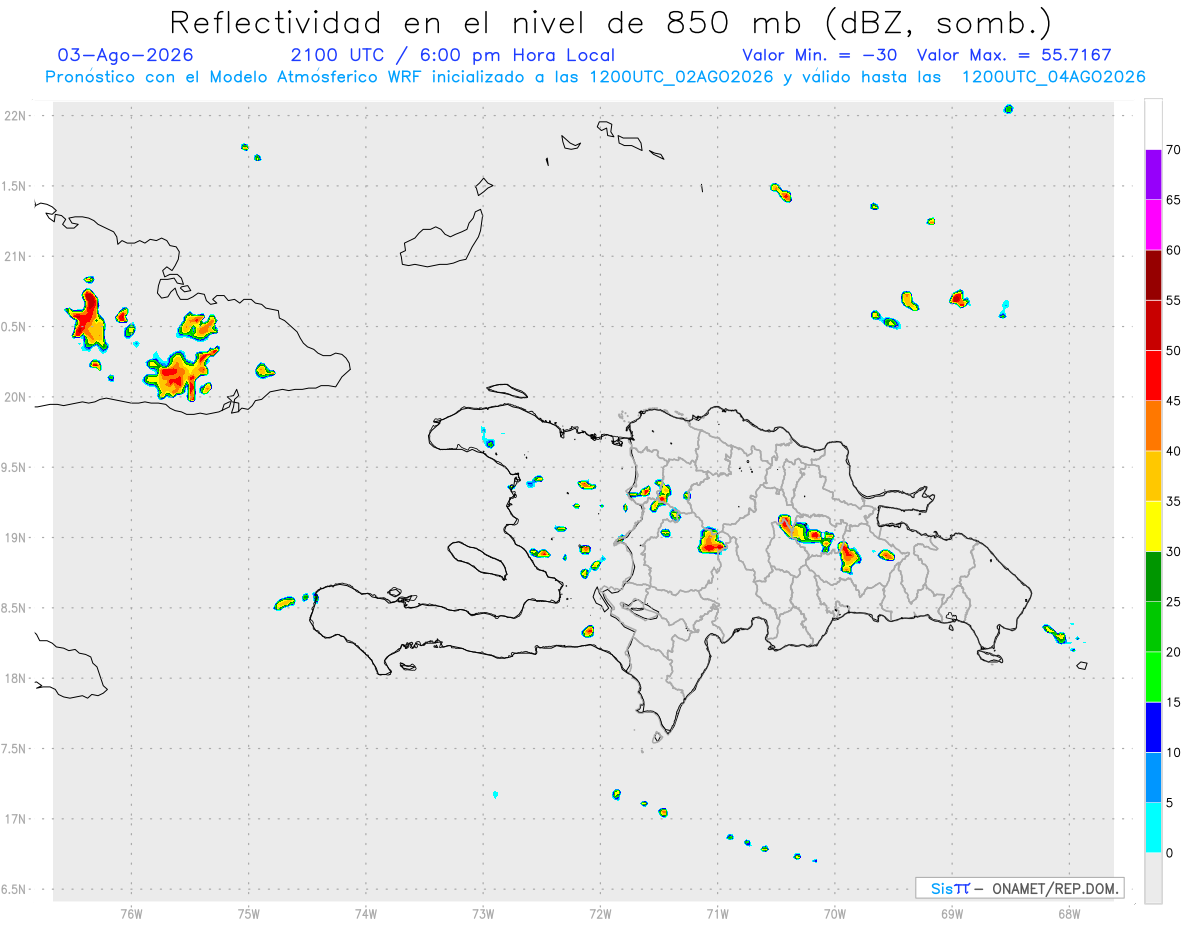Viewport: 1200px width, 927px height.
Task: Pick the dark blue 10-15 dBZ swatch
Action: [1153, 727]
